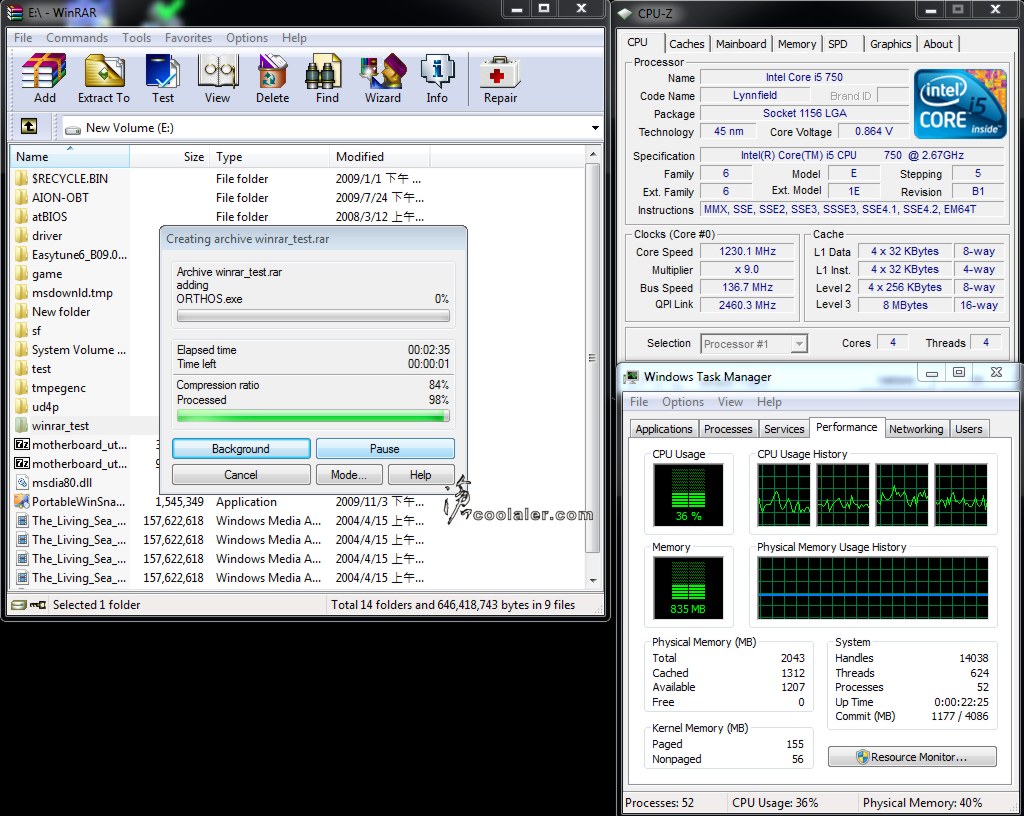The image size is (1024, 816).
Task: Select the Easytune6_B09.0... folder row
Action: tap(71, 255)
